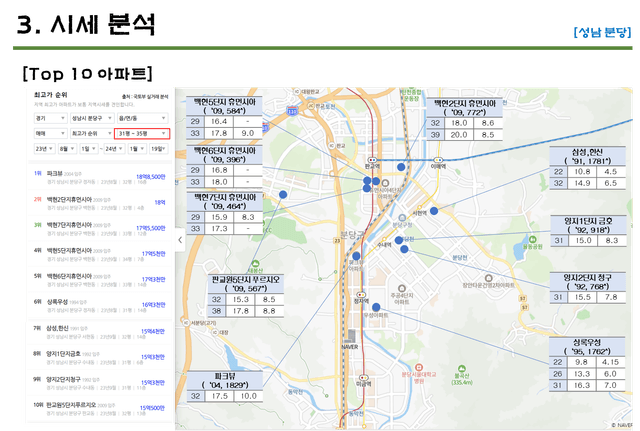Click the 판교JC junction marker
The height and width of the screenshot is (431, 640).
coord(310,106)
